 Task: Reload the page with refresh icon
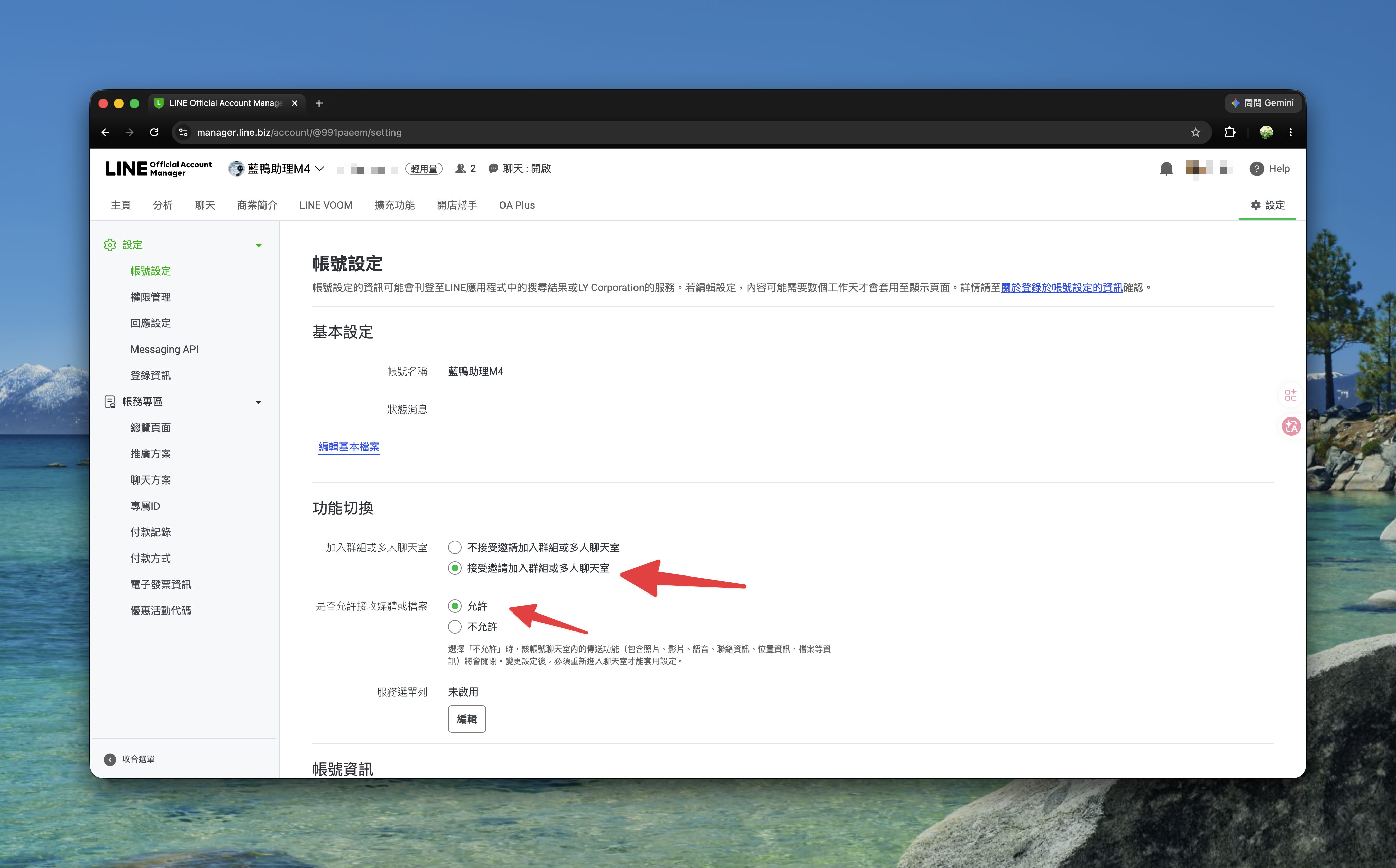coord(154,133)
